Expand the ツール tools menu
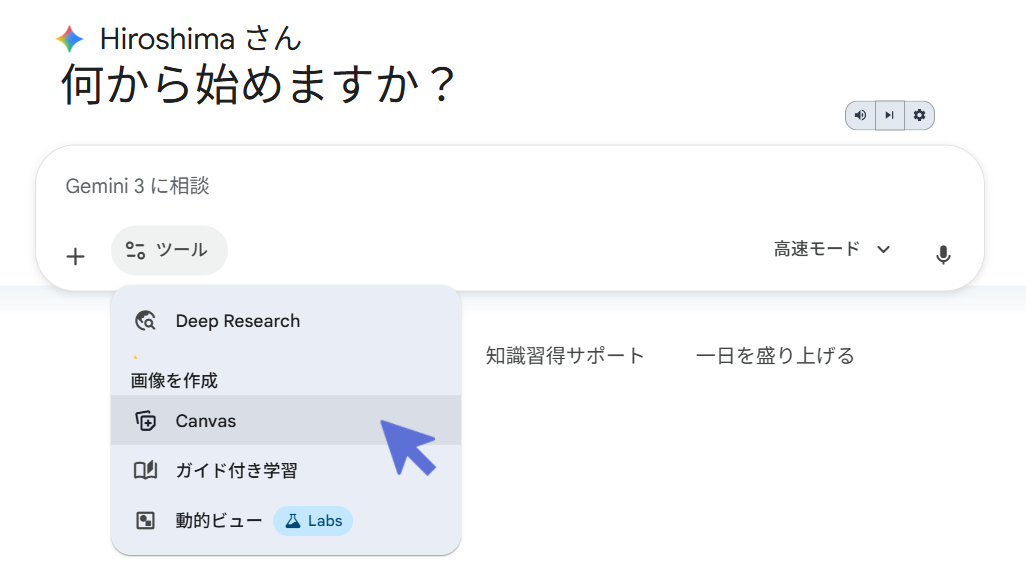 click(169, 250)
